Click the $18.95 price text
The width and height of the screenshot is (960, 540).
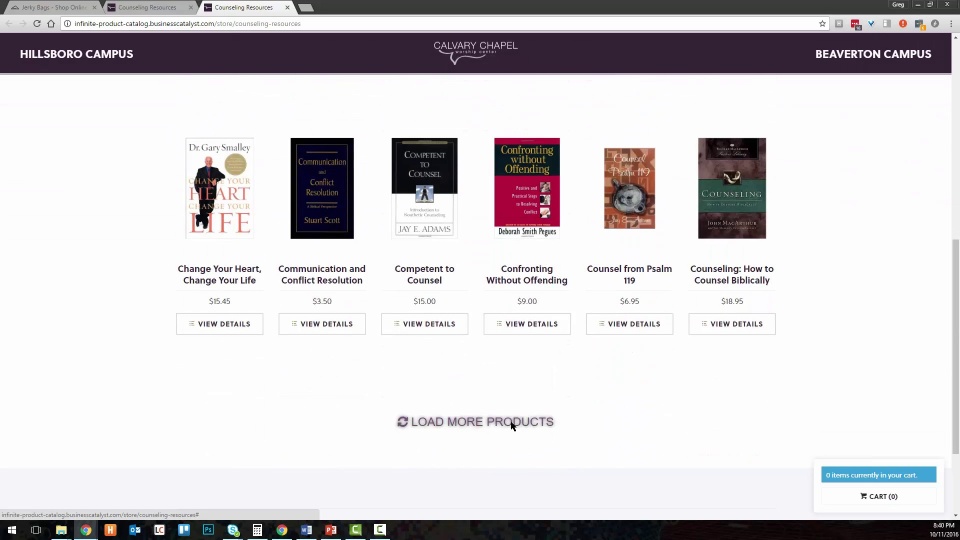pos(732,301)
